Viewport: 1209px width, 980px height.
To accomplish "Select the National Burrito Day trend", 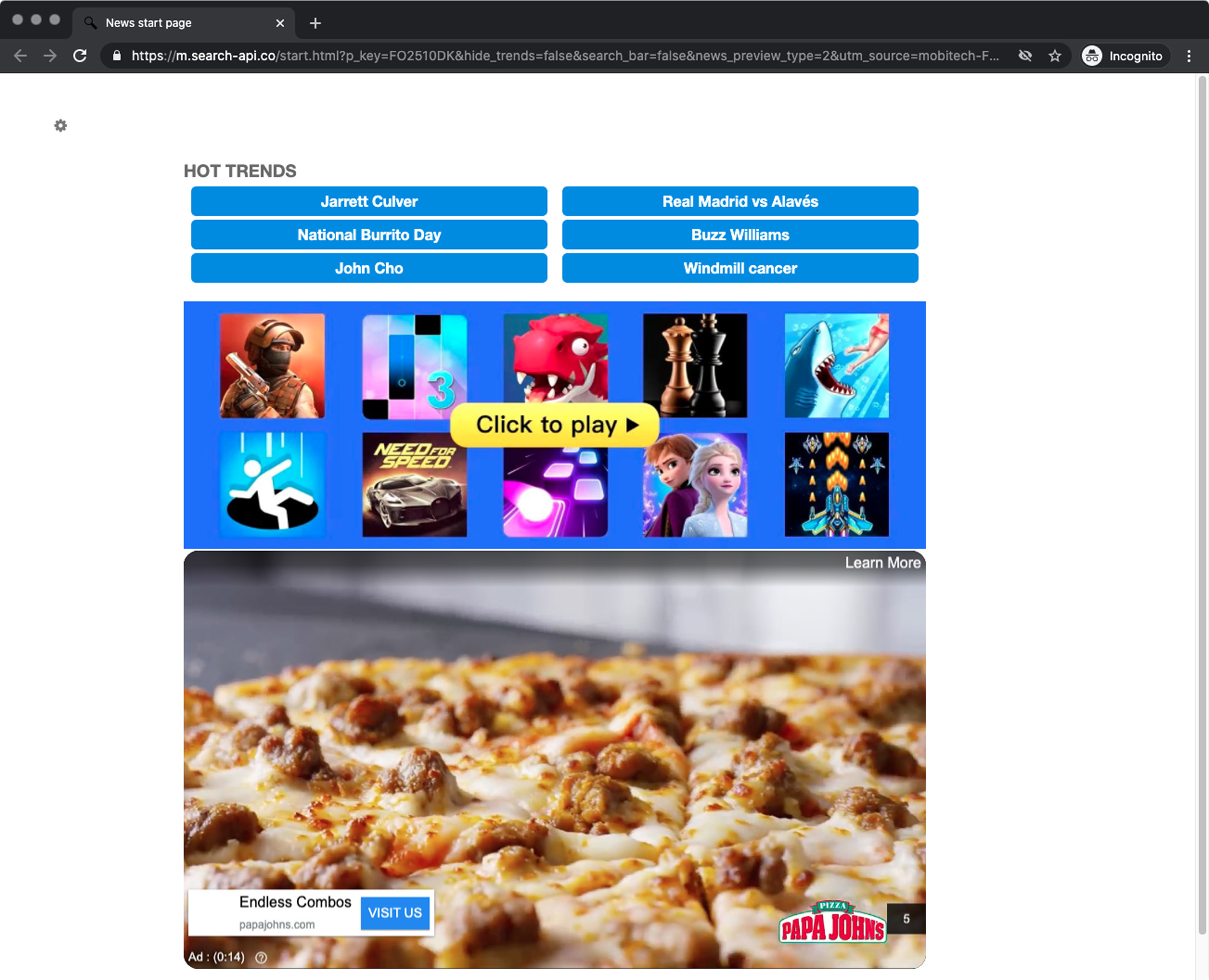I will pos(369,234).
